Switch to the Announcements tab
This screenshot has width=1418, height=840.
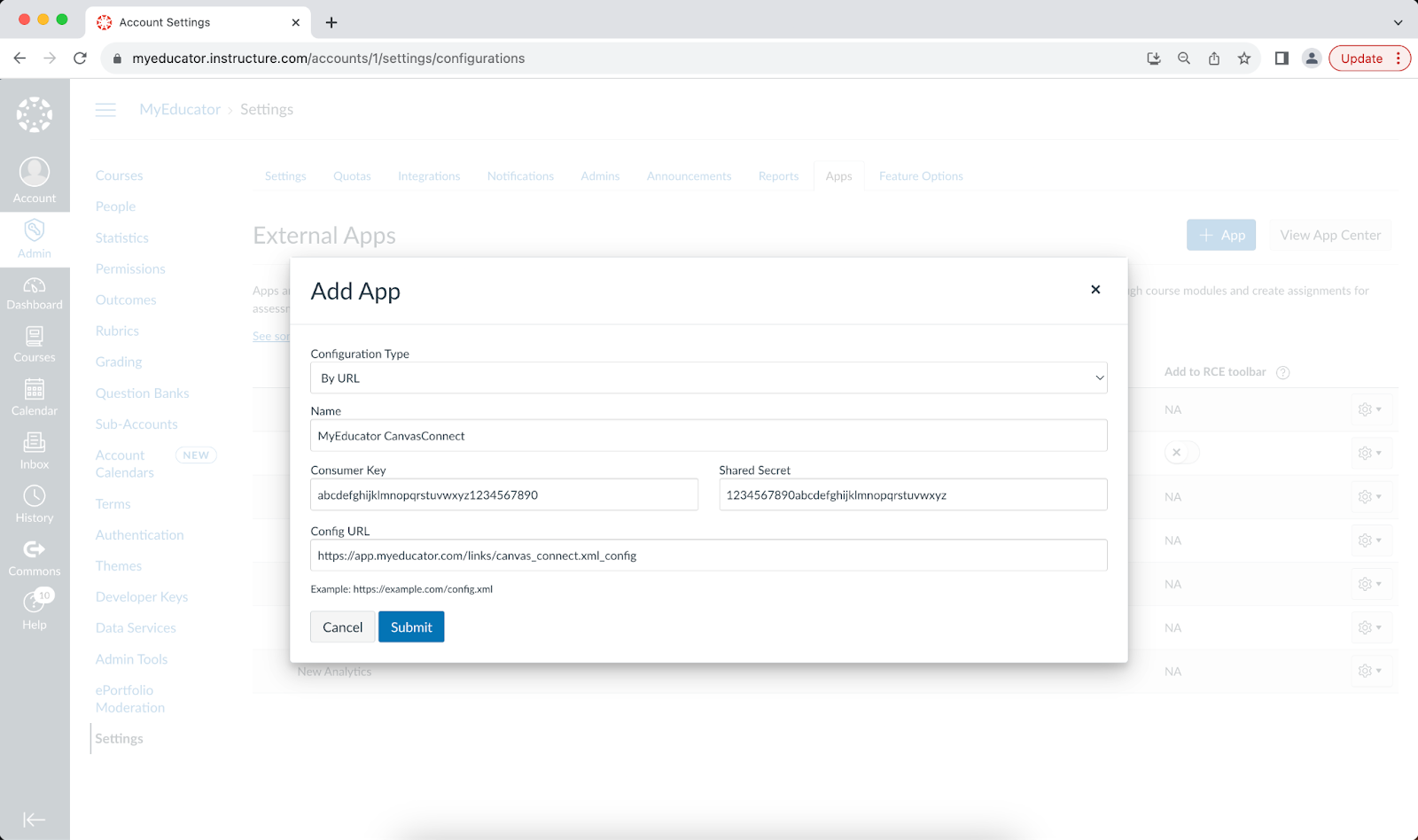click(x=689, y=176)
